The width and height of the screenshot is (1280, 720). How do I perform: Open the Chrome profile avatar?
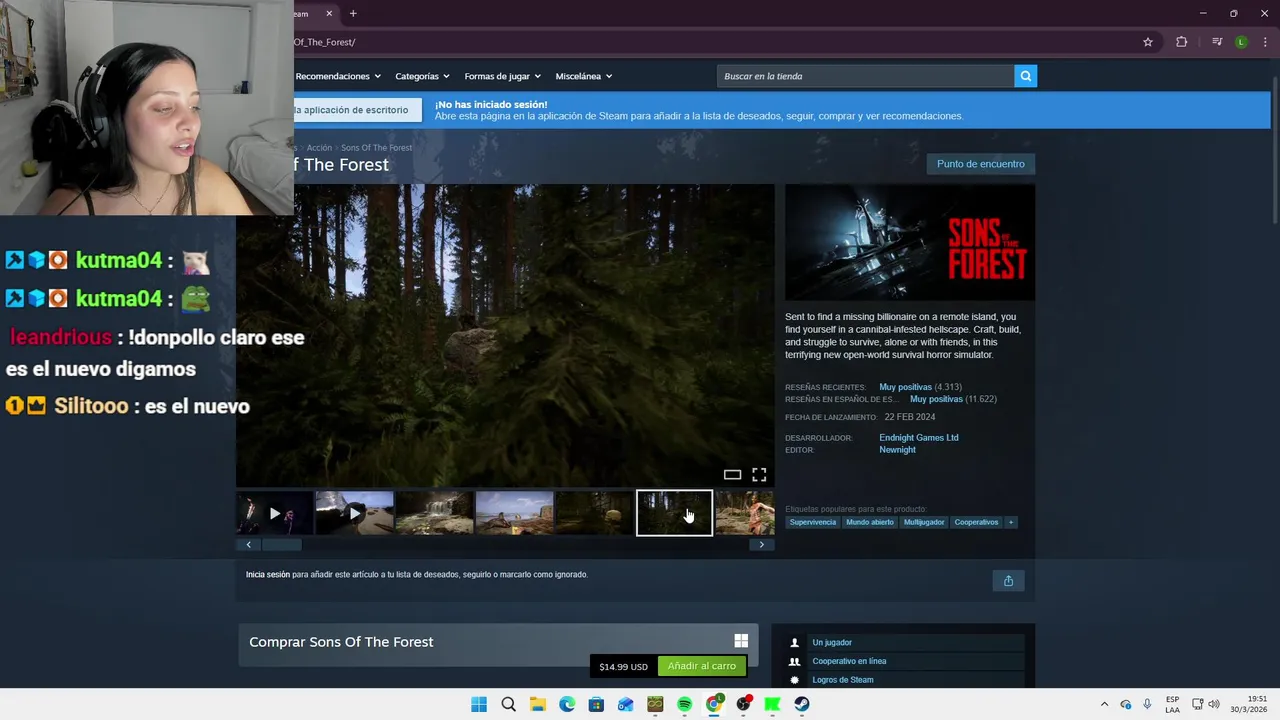pyautogui.click(x=1241, y=42)
